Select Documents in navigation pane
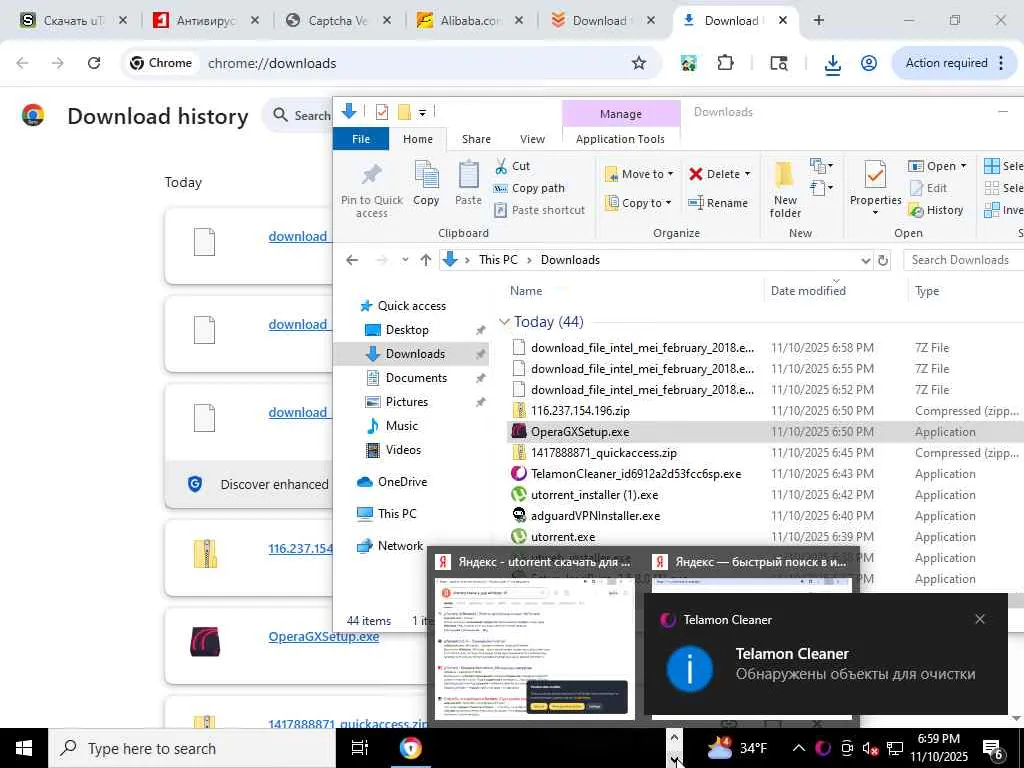Image resolution: width=1024 pixels, height=768 pixels. point(416,377)
